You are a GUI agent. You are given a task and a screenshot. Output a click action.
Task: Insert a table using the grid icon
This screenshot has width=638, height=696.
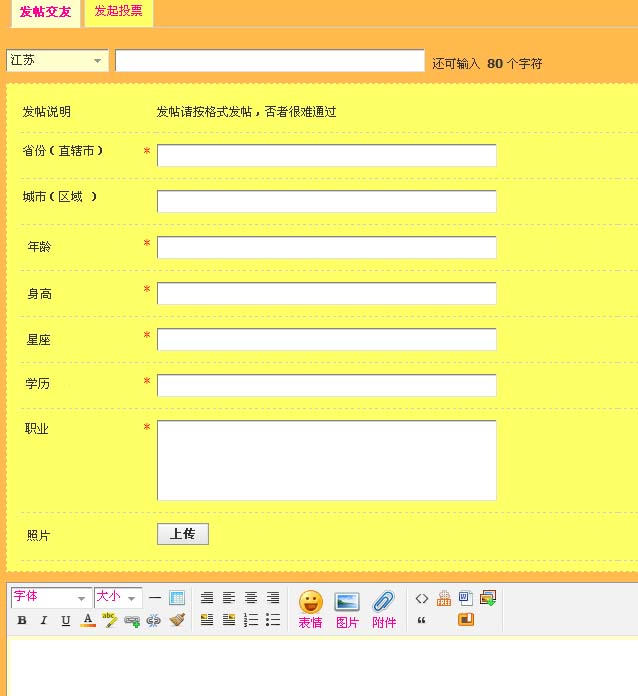click(x=177, y=598)
